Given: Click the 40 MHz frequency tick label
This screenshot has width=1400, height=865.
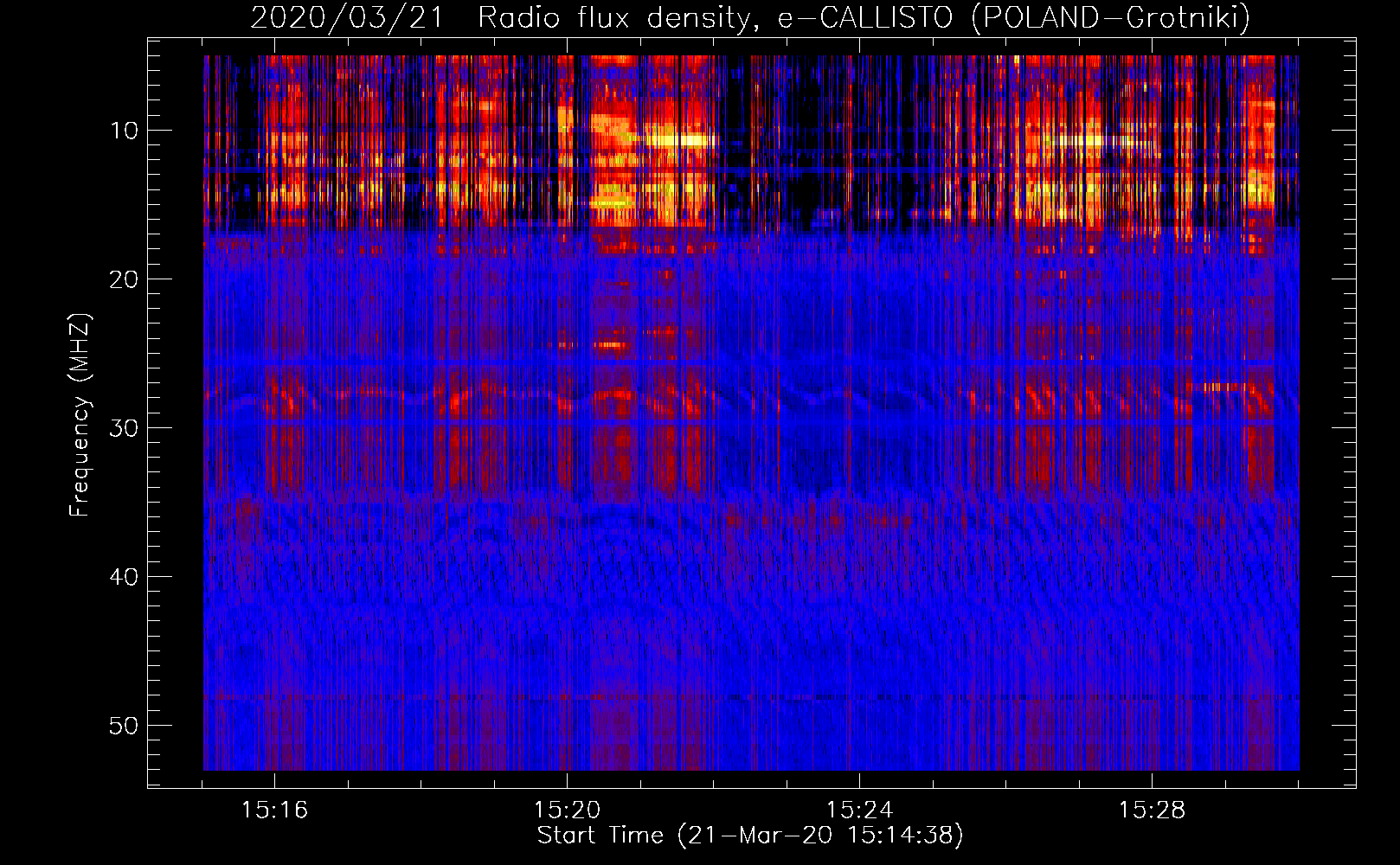Looking at the screenshot, I should 125,577.
